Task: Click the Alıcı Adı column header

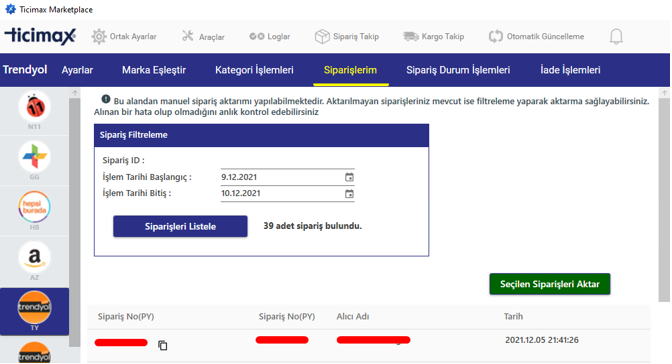Action: click(x=352, y=316)
